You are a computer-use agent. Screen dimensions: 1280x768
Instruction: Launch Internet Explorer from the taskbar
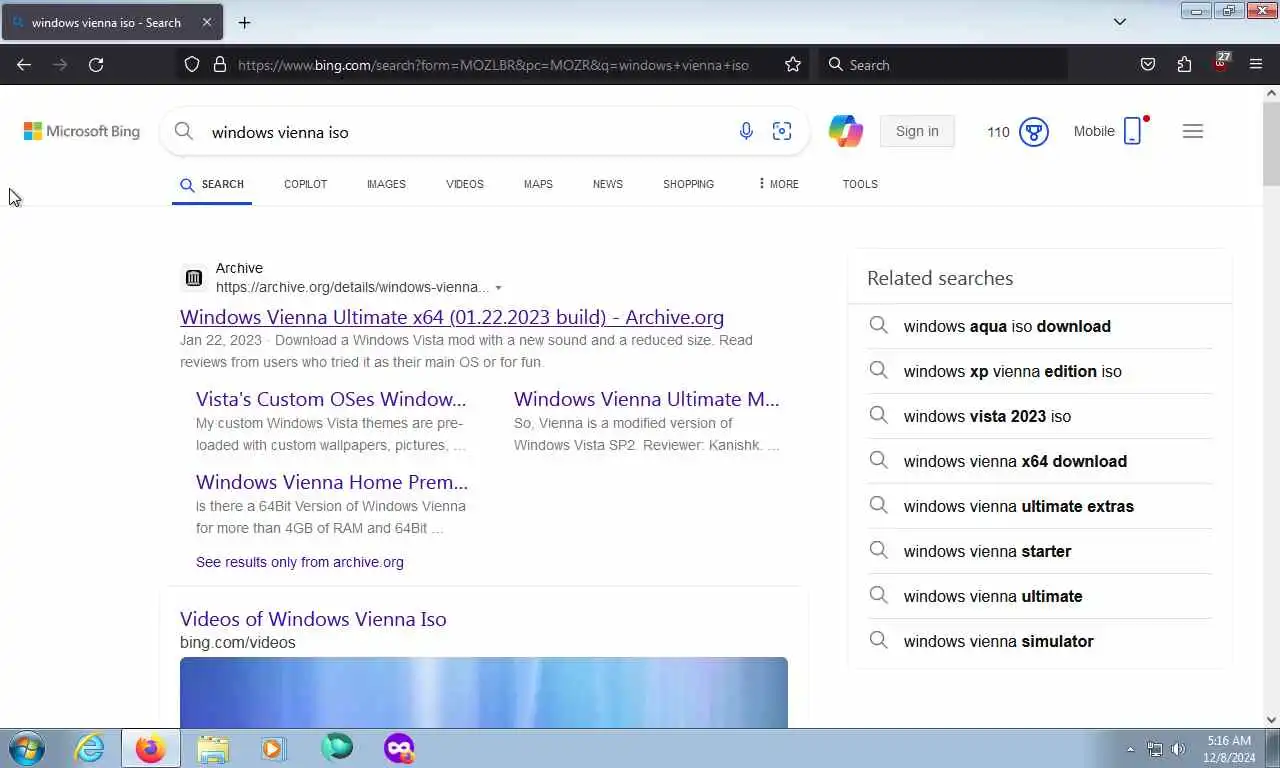pyautogui.click(x=89, y=748)
